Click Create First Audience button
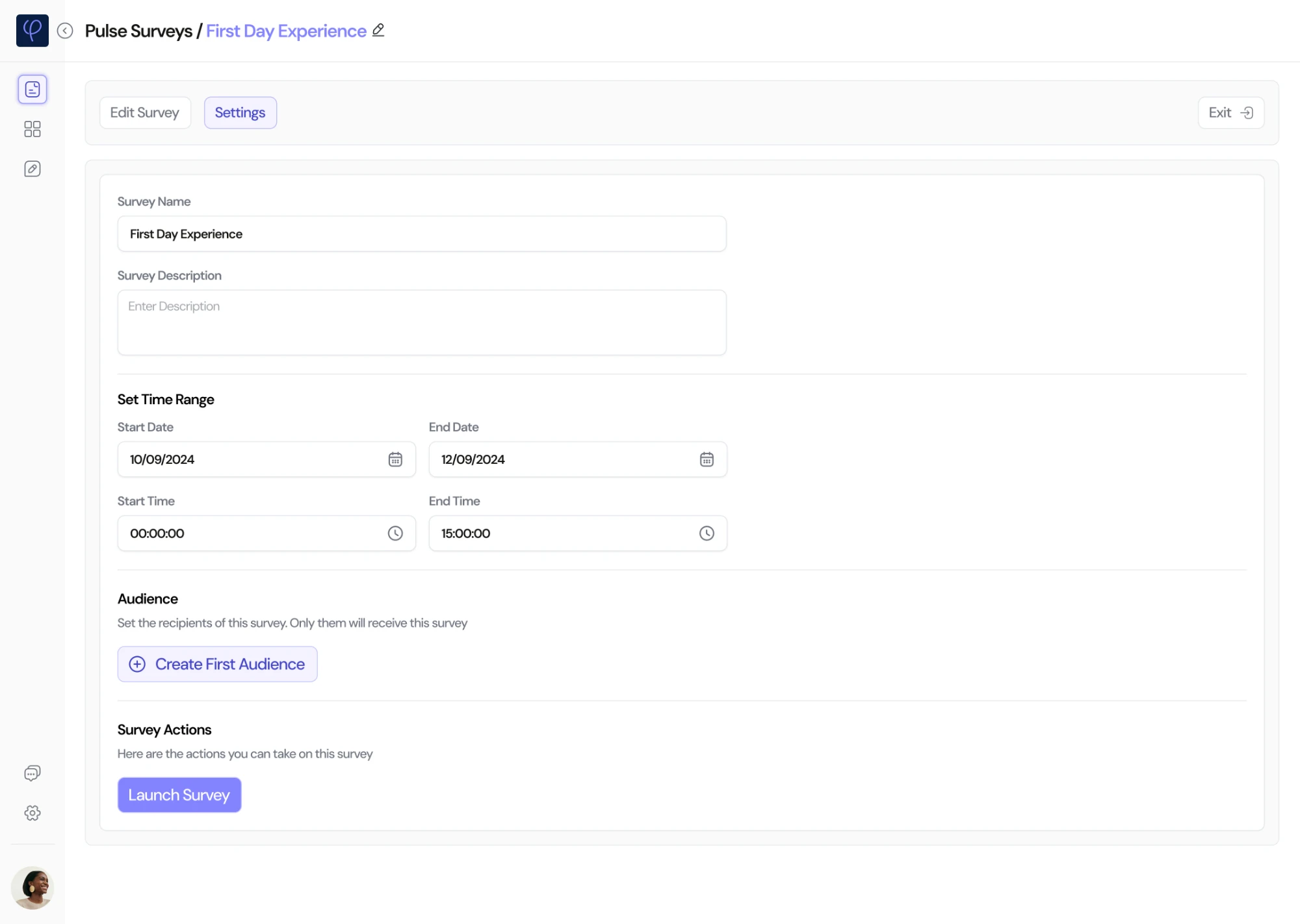This screenshot has width=1300, height=924. (x=217, y=664)
